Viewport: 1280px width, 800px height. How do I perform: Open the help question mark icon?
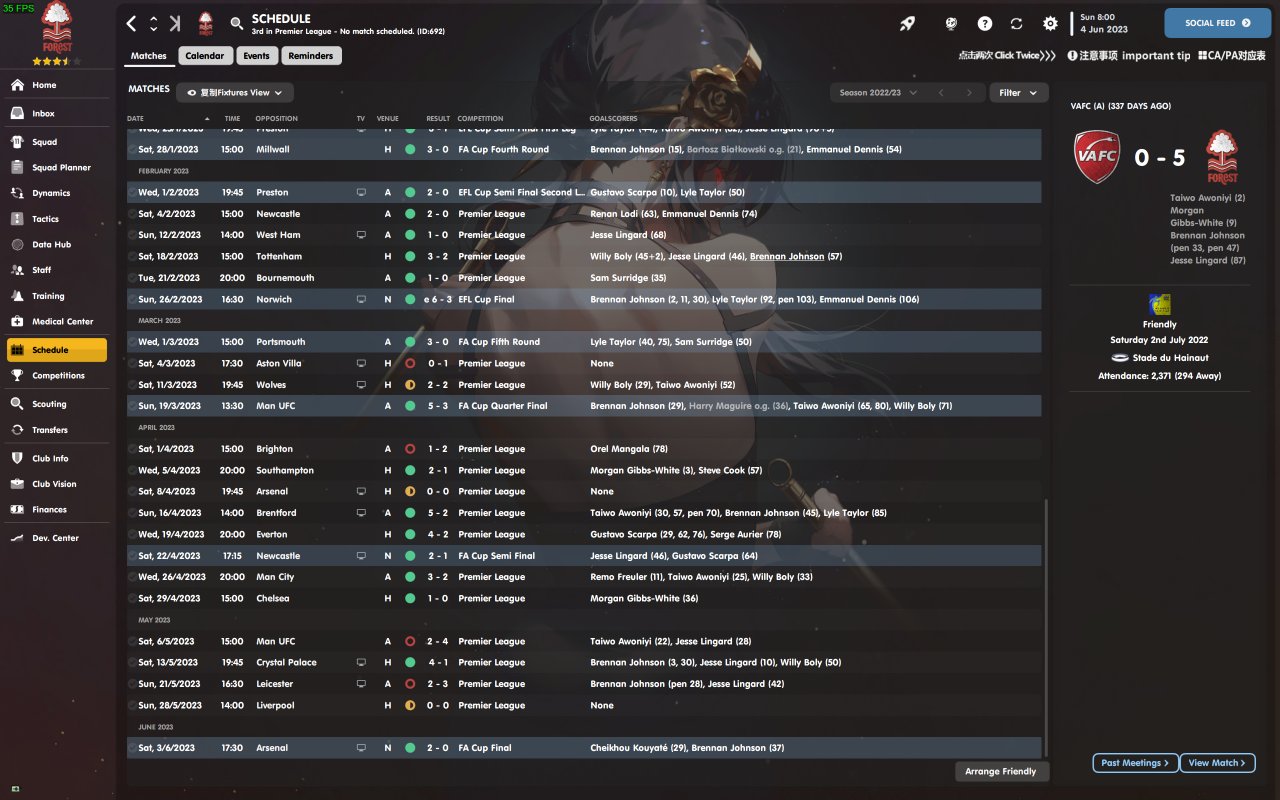985,23
